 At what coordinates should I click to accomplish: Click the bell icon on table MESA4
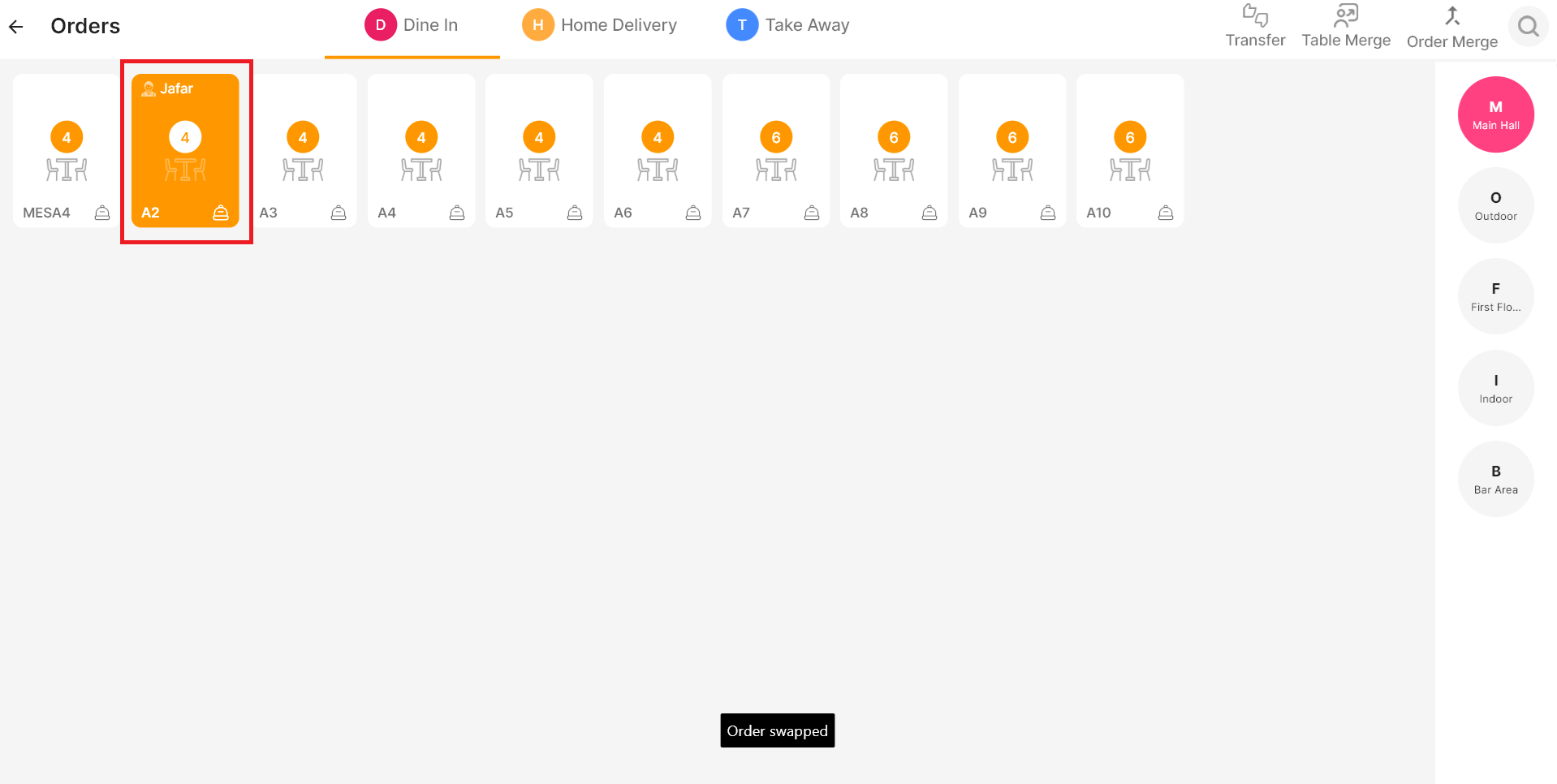[x=102, y=213]
